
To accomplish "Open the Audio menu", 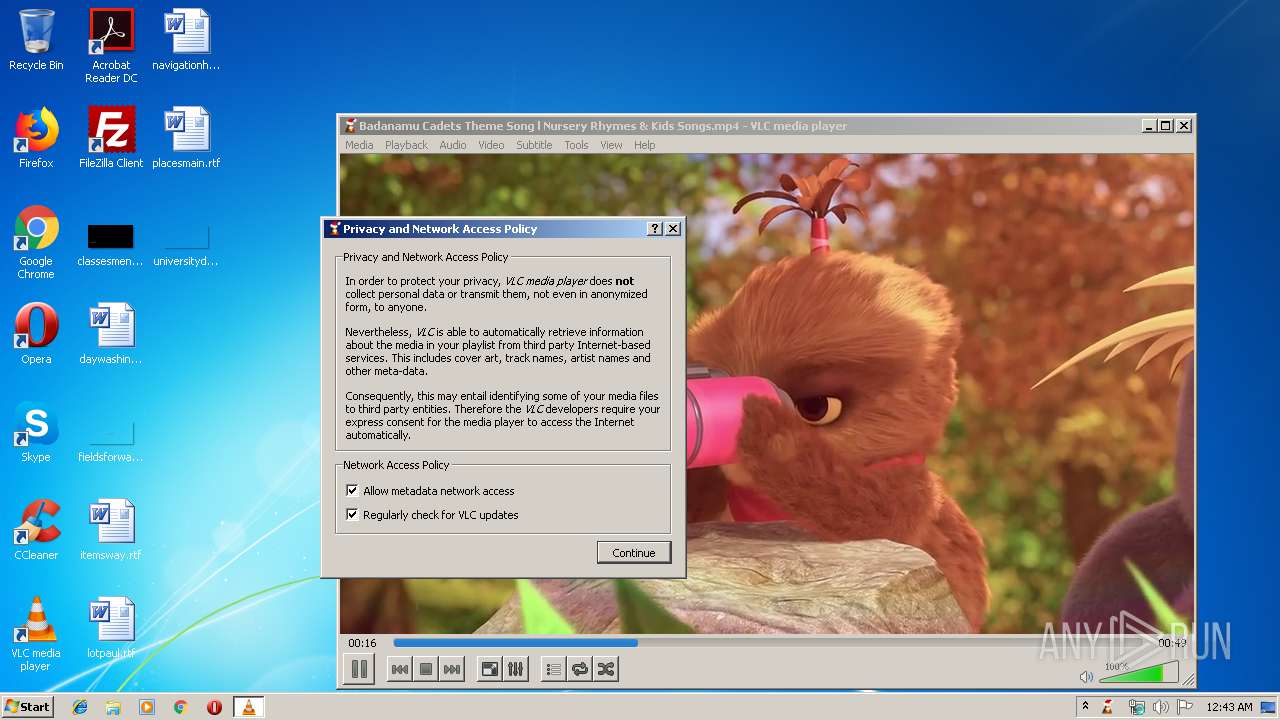I will click(x=453, y=145).
